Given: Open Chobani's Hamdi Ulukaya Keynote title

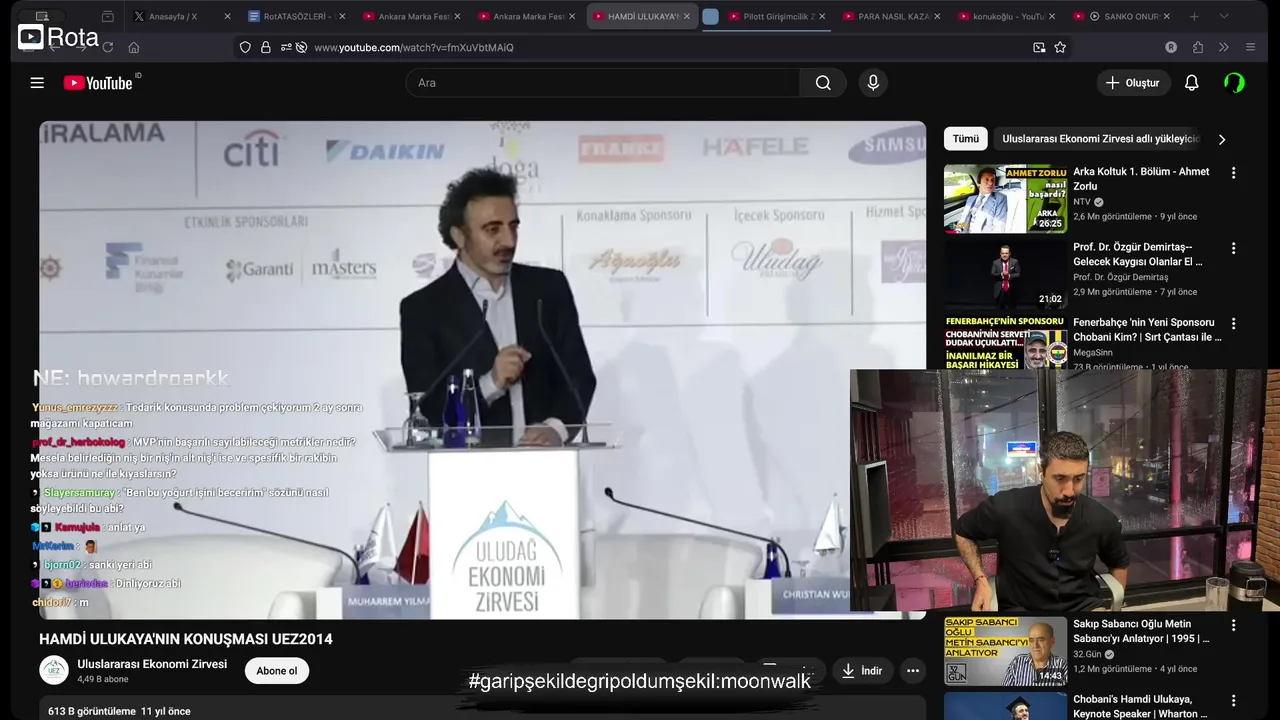Looking at the screenshot, I should tap(1140, 706).
